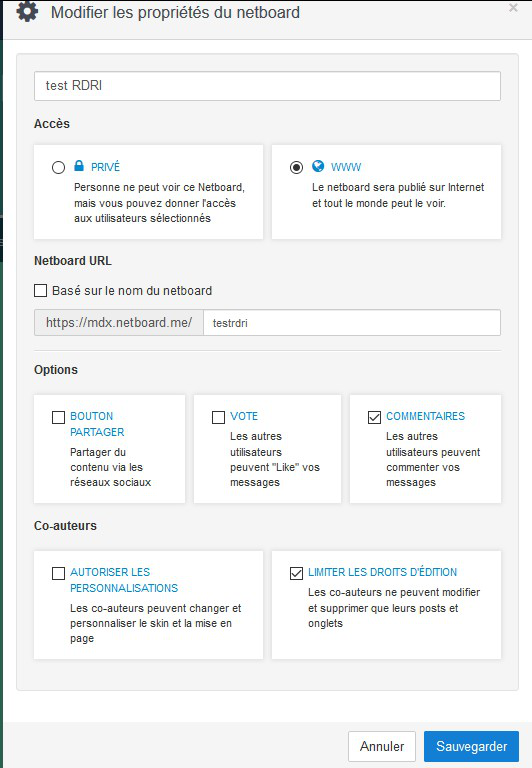Select the PRIVÉ access radio button
Screen dimensions: 532x768
pyautogui.click(x=58, y=168)
